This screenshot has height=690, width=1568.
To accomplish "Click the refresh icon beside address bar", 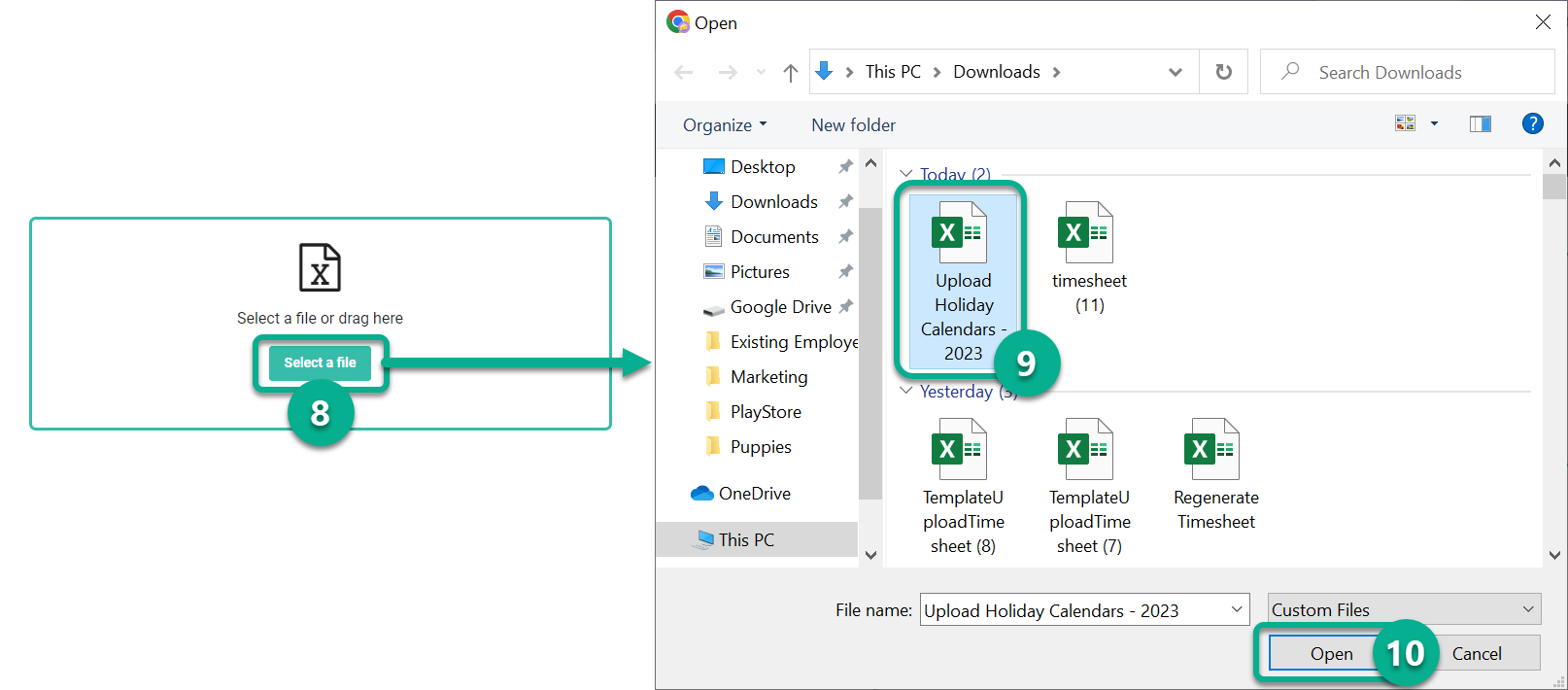I will [1223, 72].
